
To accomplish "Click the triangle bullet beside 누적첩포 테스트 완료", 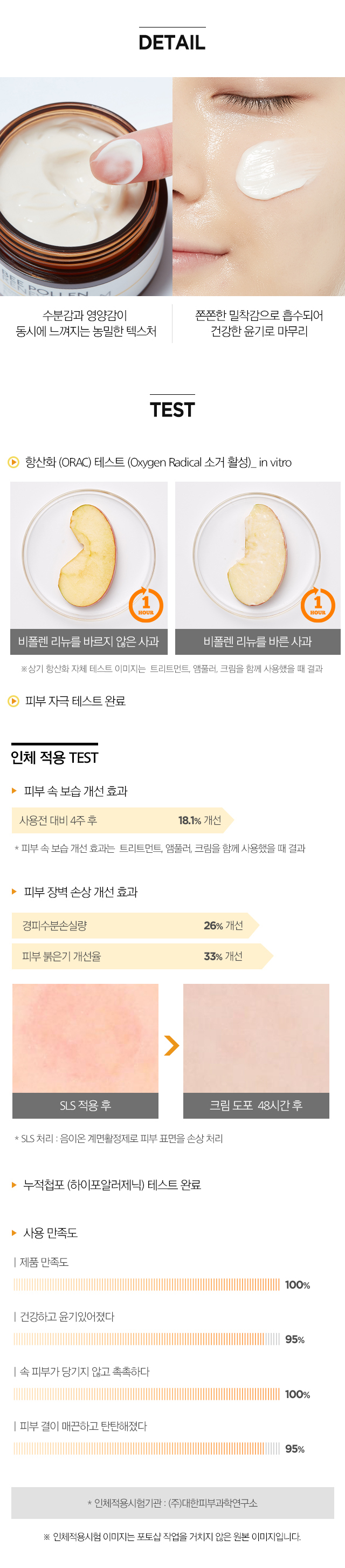I will pos(14,1184).
